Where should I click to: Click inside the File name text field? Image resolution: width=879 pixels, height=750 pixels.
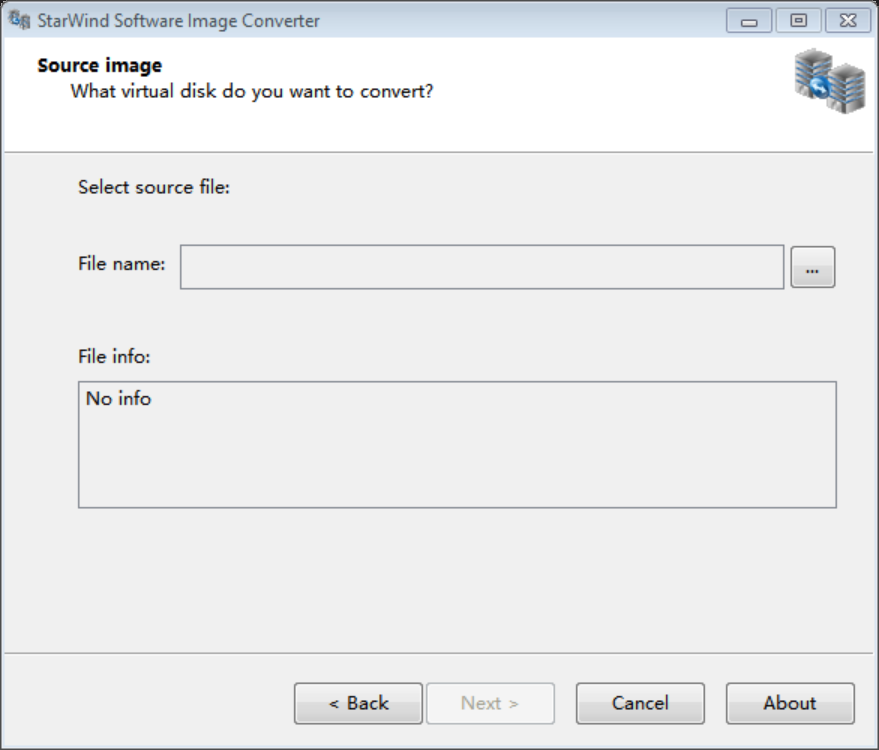pos(481,267)
